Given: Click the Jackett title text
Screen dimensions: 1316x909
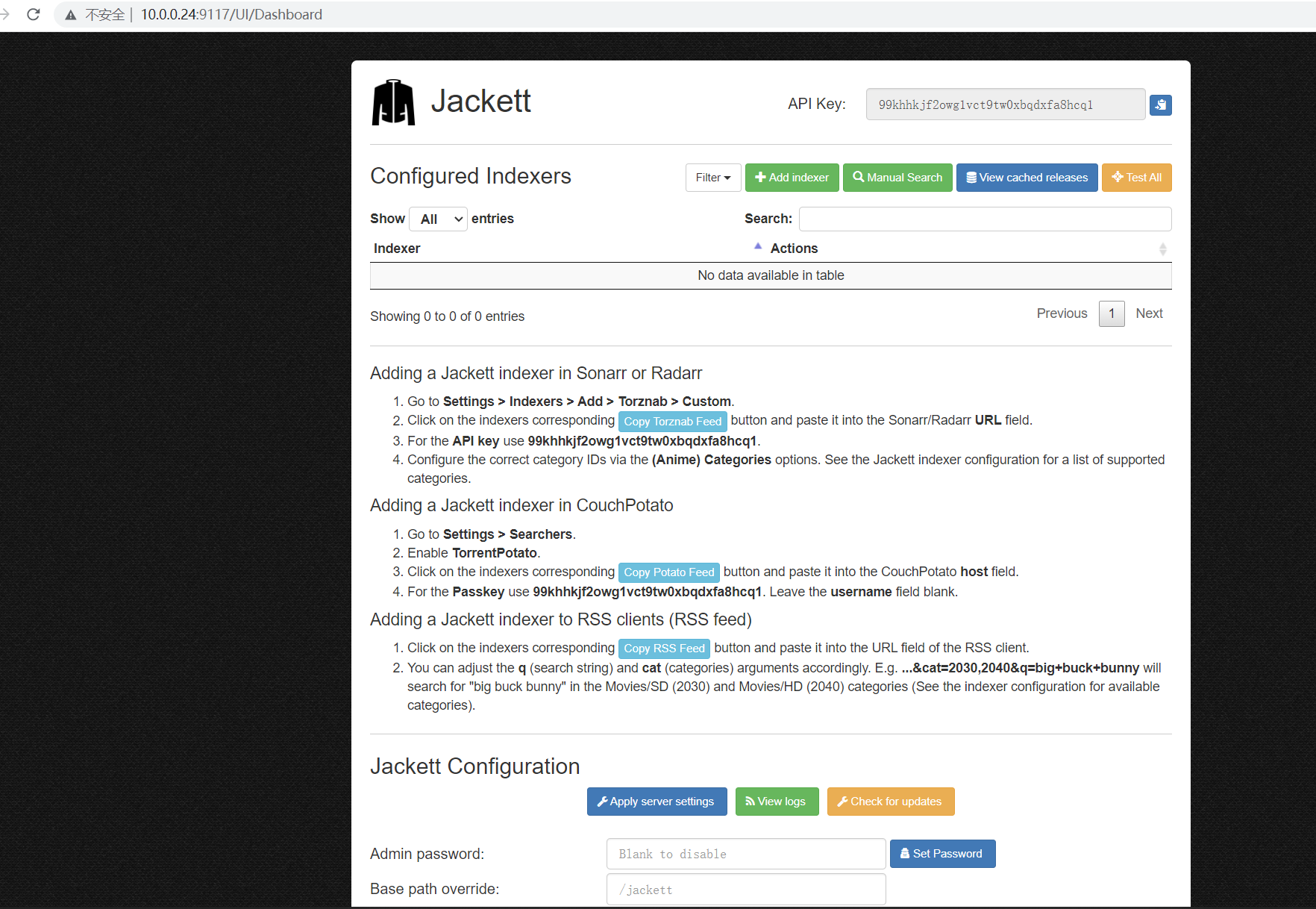Looking at the screenshot, I should [480, 101].
